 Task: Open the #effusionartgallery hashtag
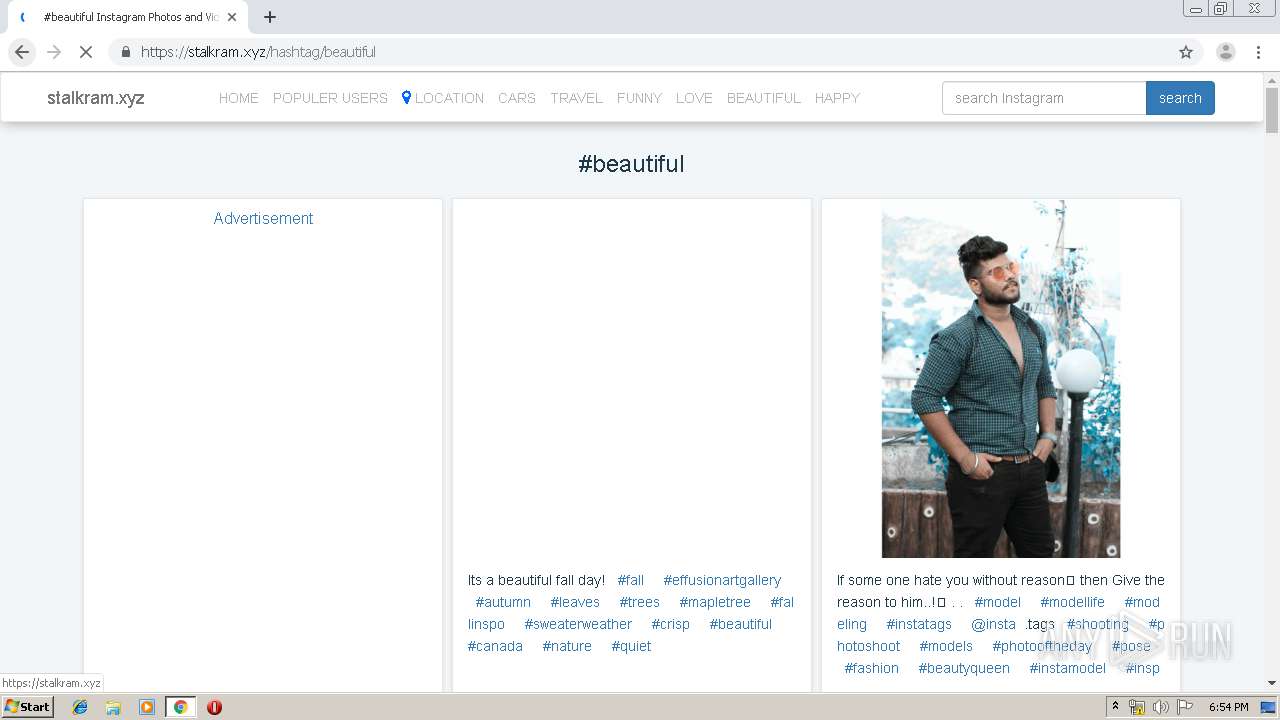[x=722, y=580]
